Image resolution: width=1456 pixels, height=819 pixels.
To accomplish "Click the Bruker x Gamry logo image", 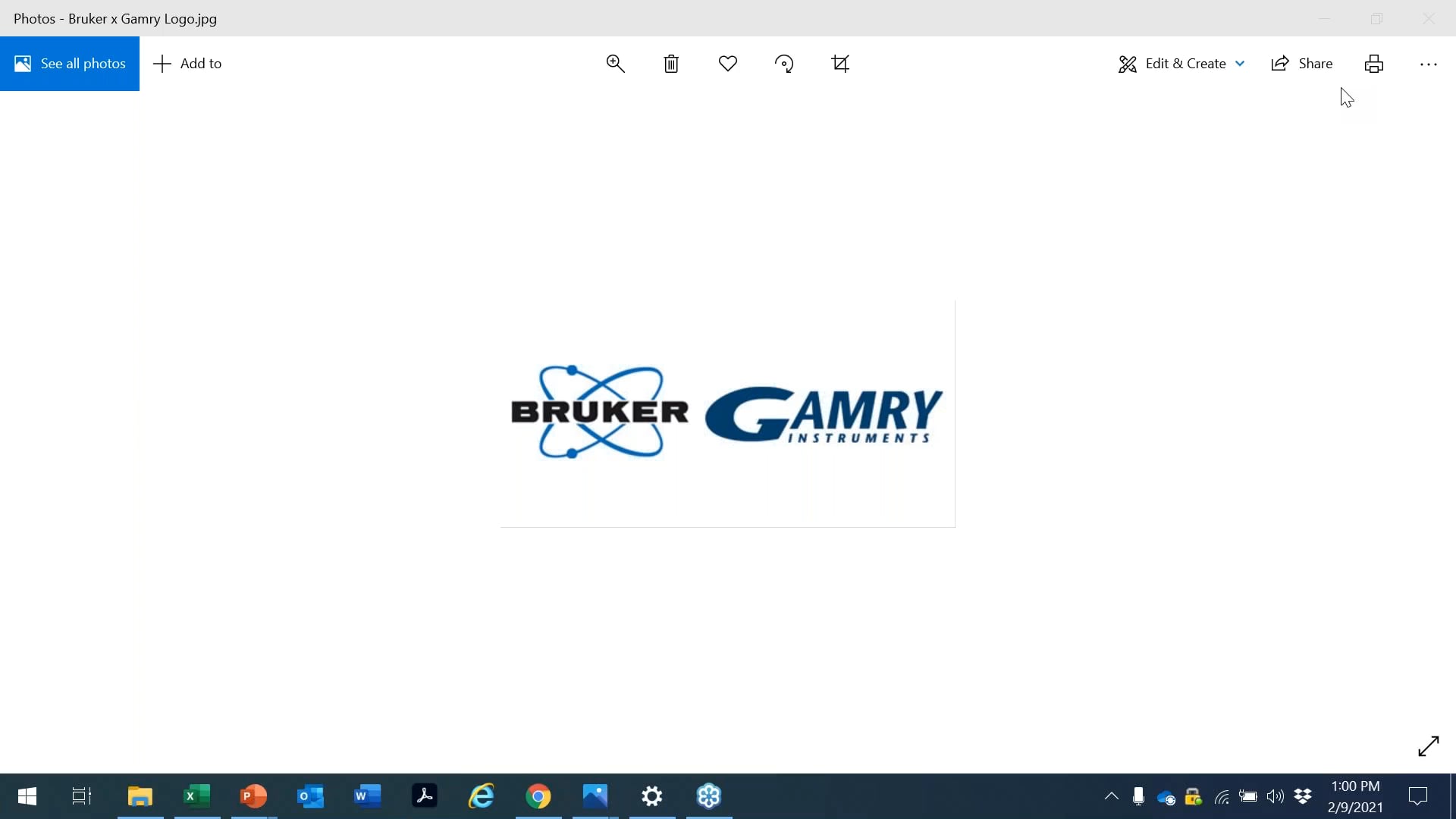I will coord(727,413).
